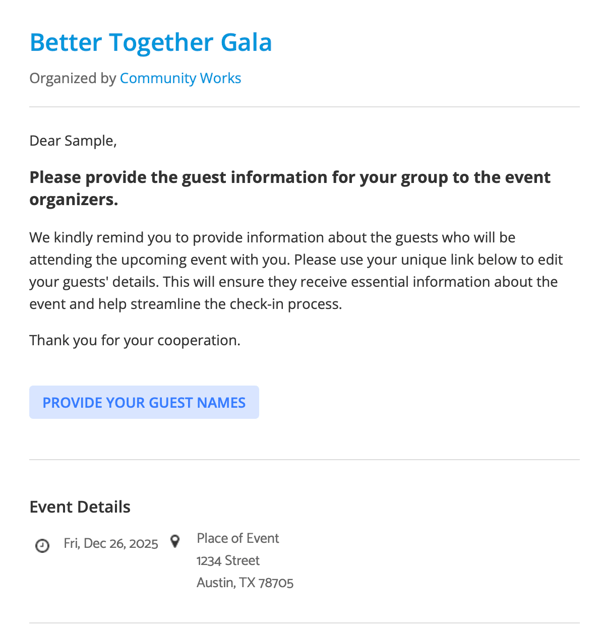The width and height of the screenshot is (600, 629).
Task: Click the location pin icon
Action: pos(175,541)
